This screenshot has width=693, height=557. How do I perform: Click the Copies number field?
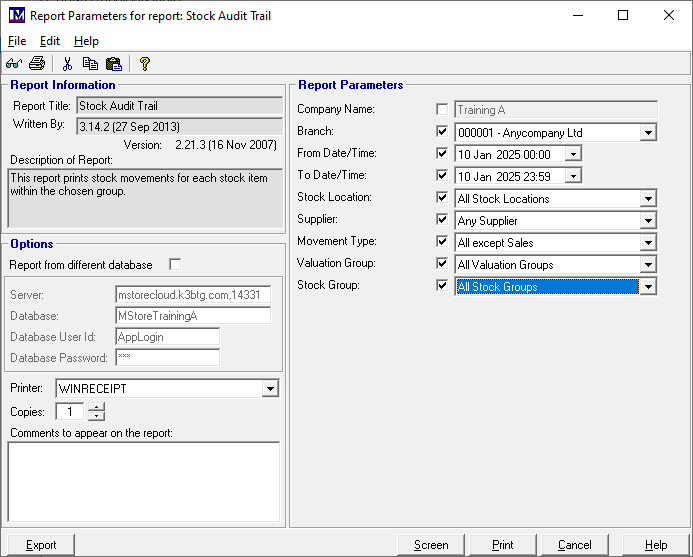tap(70, 412)
